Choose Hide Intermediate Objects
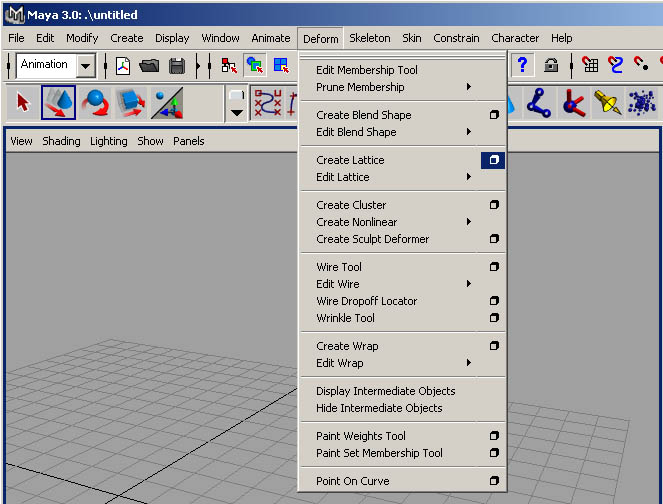The image size is (663, 504). (379, 408)
